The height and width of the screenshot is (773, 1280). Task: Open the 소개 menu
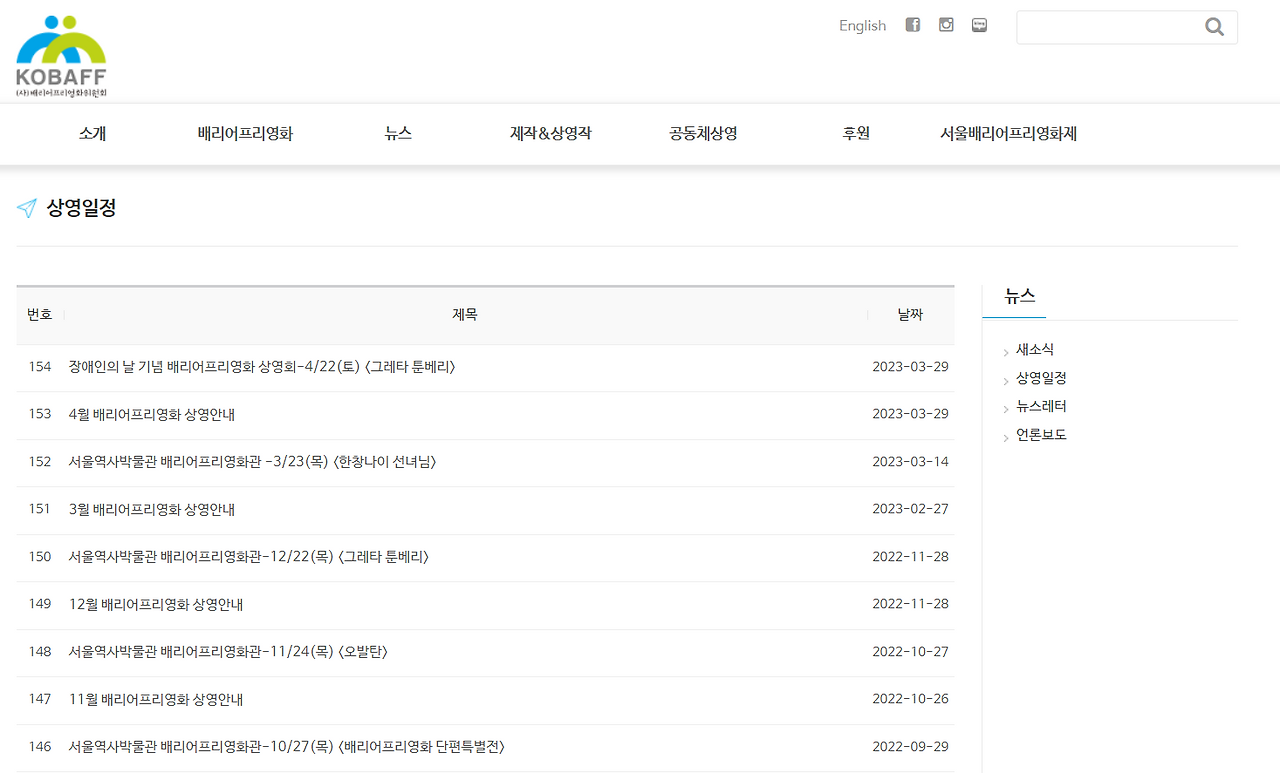pyautogui.click(x=91, y=133)
